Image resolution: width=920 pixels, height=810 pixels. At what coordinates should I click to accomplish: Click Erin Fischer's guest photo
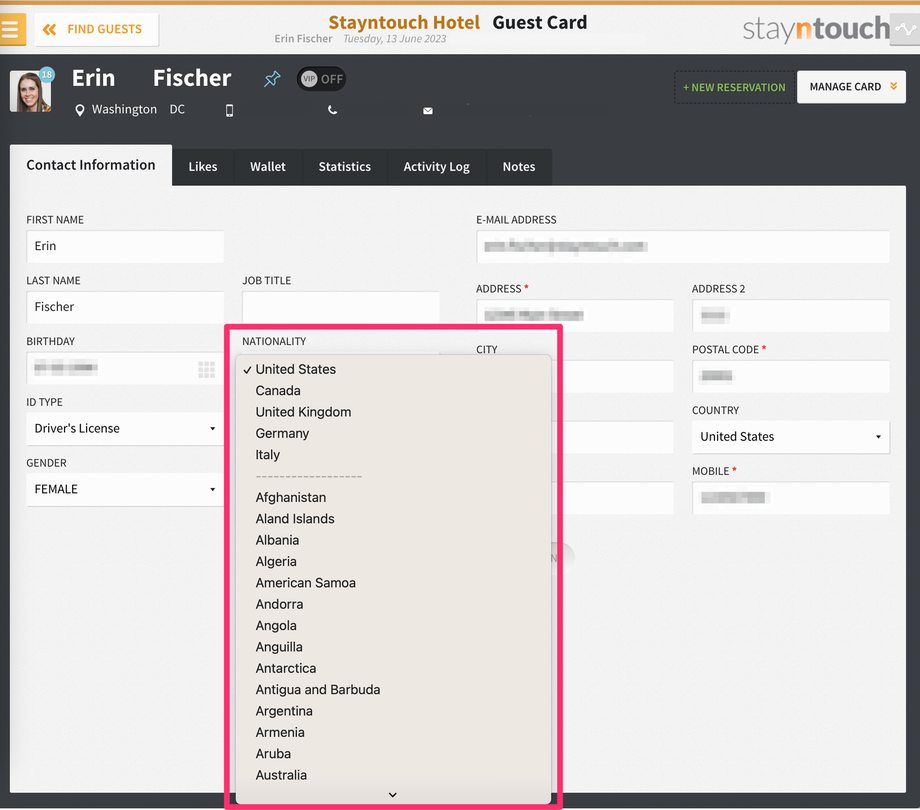[x=31, y=91]
